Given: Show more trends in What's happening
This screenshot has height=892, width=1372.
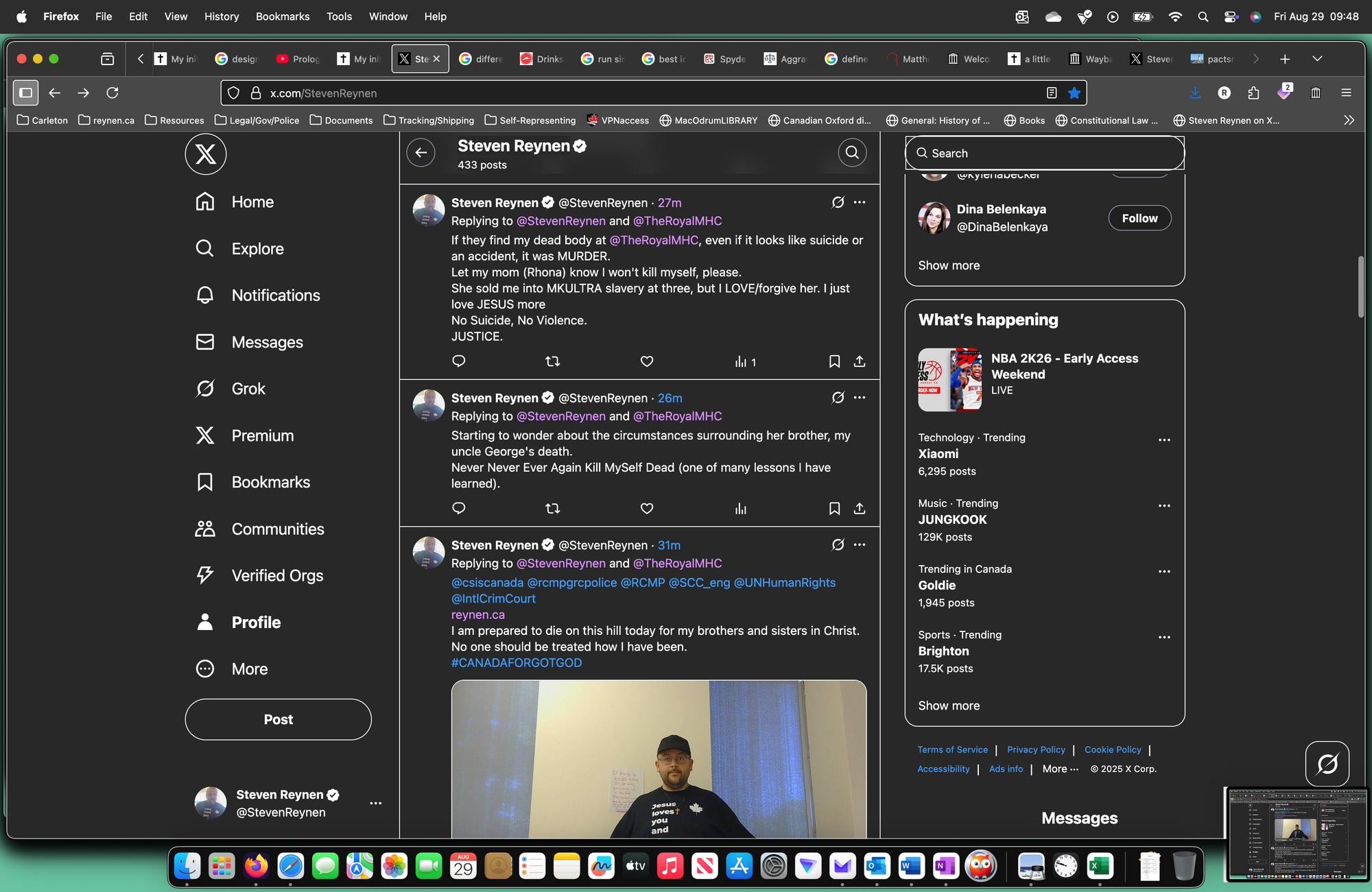Looking at the screenshot, I should 949,706.
